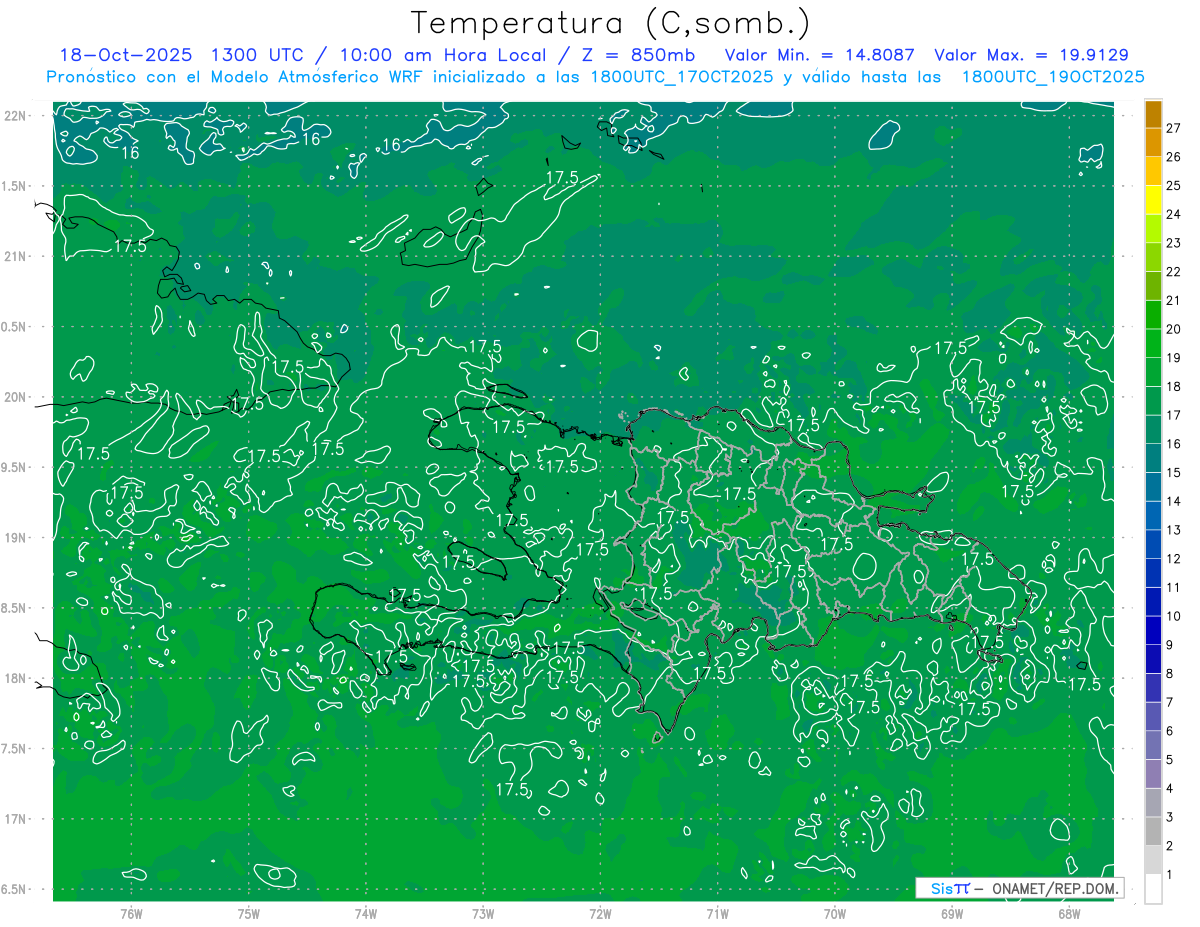
Task: Click legend value 20 on the color scale
Action: point(1174,329)
